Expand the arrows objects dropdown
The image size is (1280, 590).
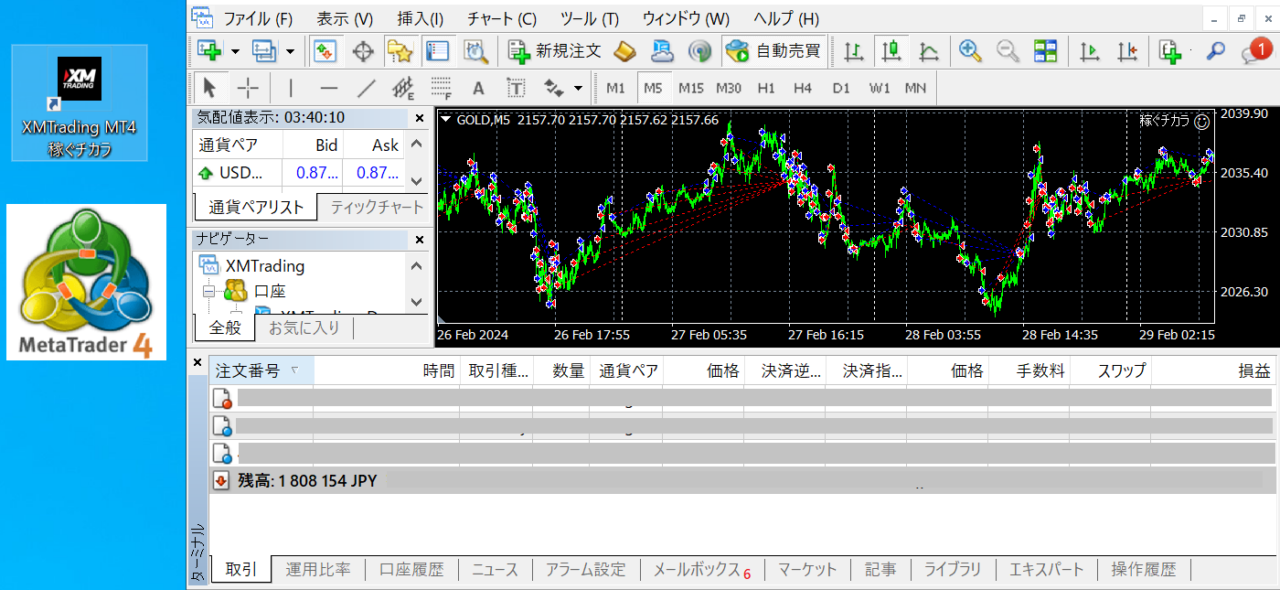[x=577, y=88]
